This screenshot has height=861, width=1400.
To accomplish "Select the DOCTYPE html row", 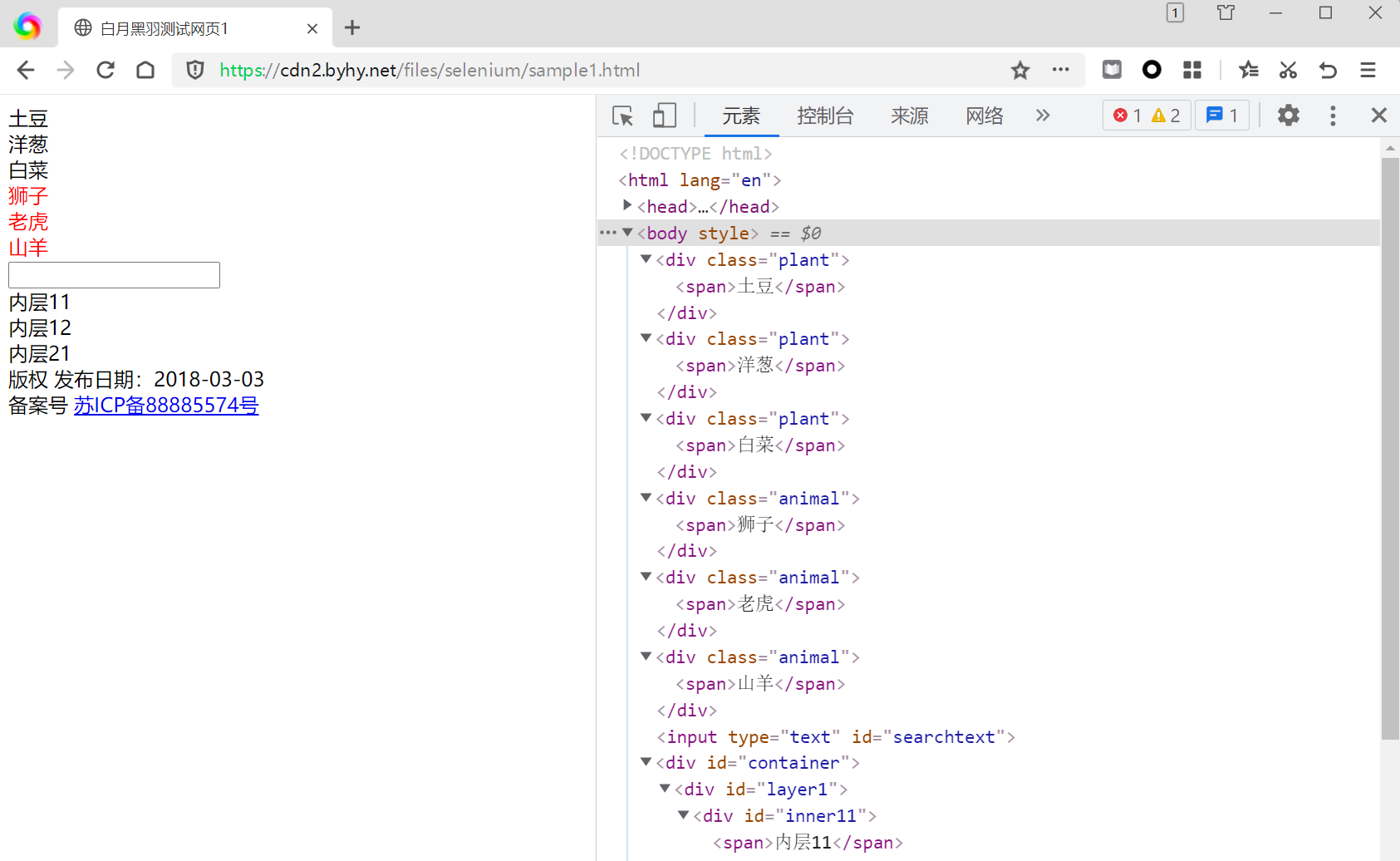I will click(695, 154).
